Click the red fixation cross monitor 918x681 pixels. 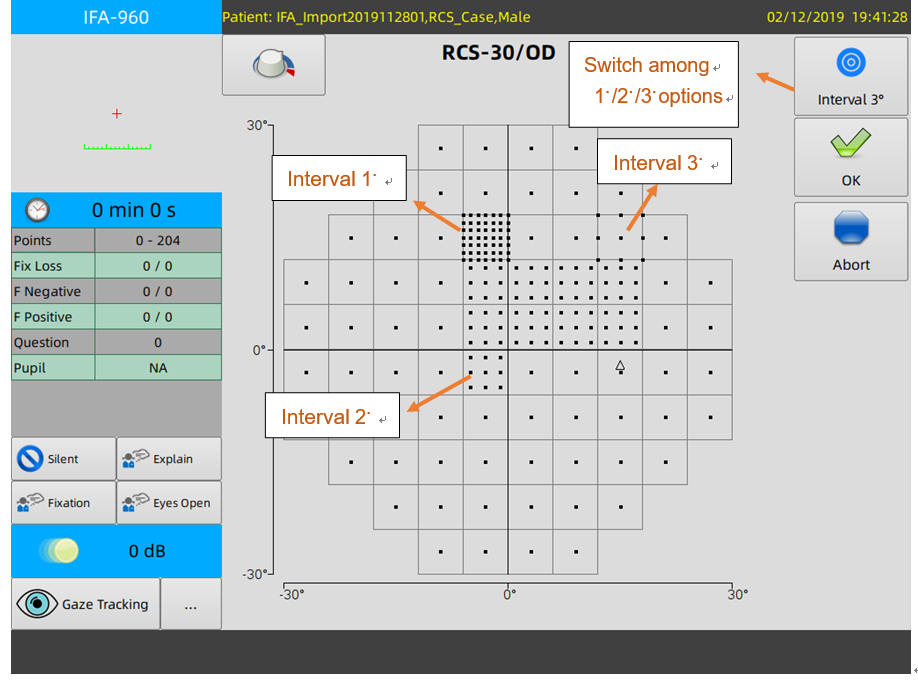pos(117,114)
